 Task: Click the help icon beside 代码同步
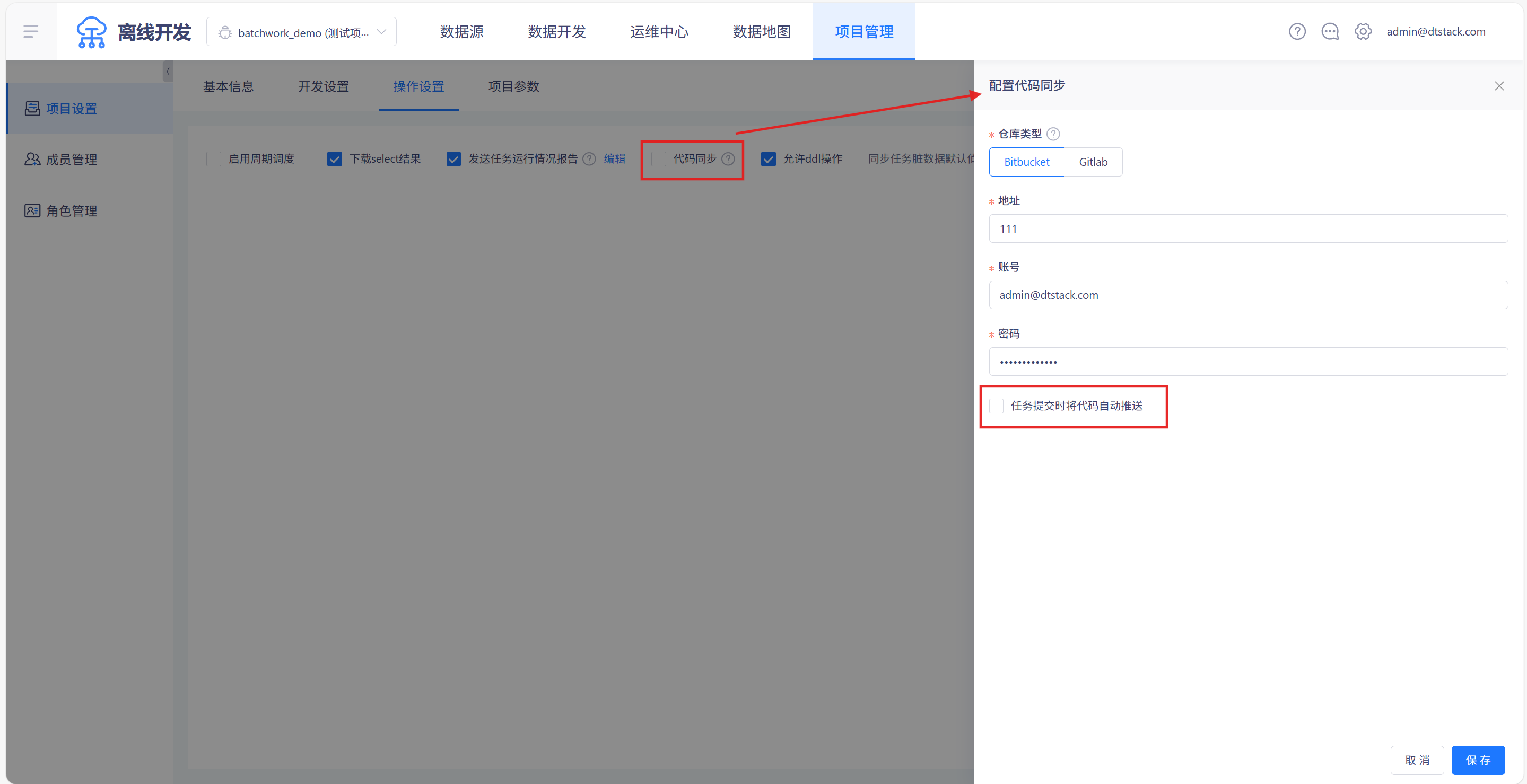tap(728, 159)
